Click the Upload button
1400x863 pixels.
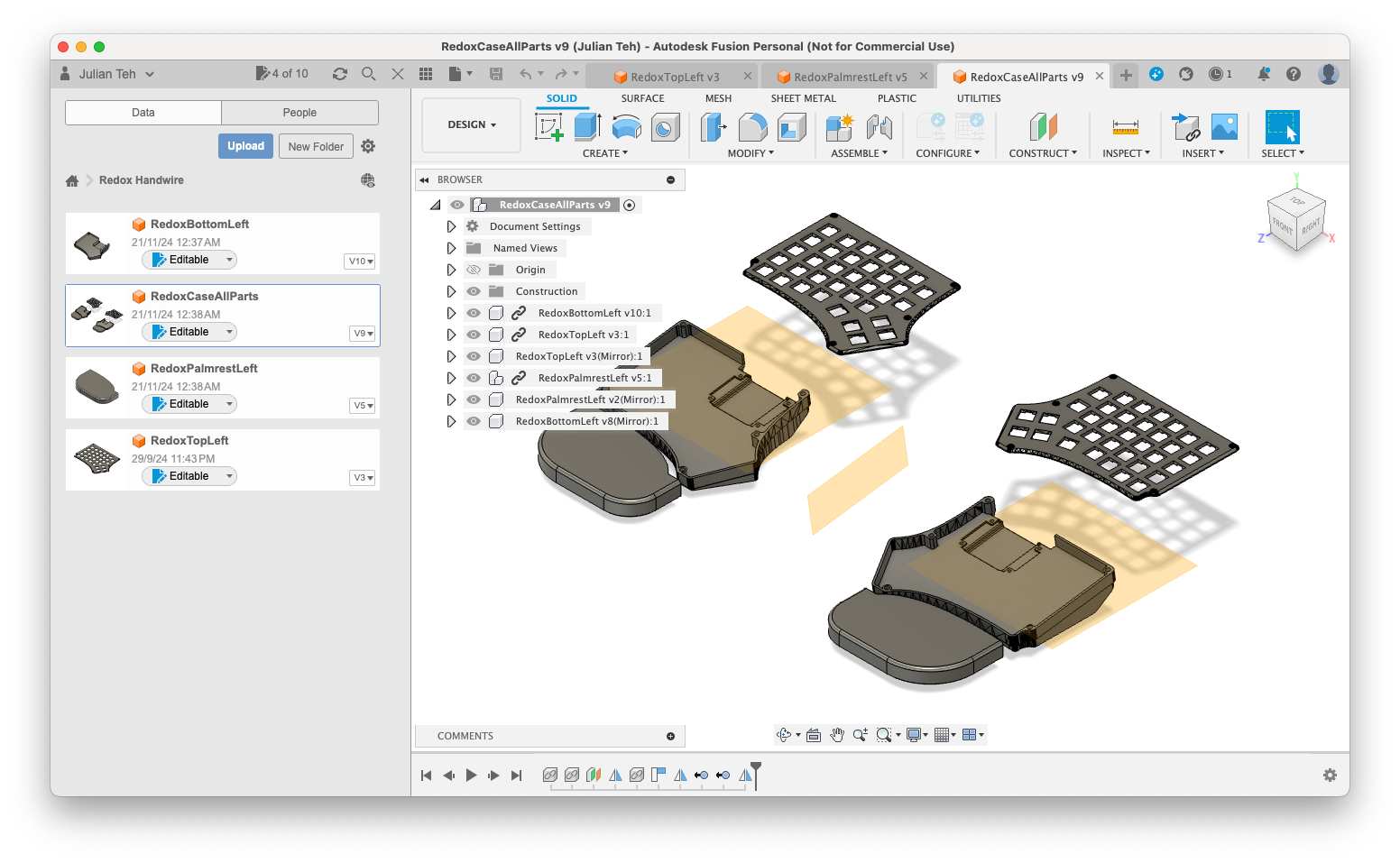[245, 145]
